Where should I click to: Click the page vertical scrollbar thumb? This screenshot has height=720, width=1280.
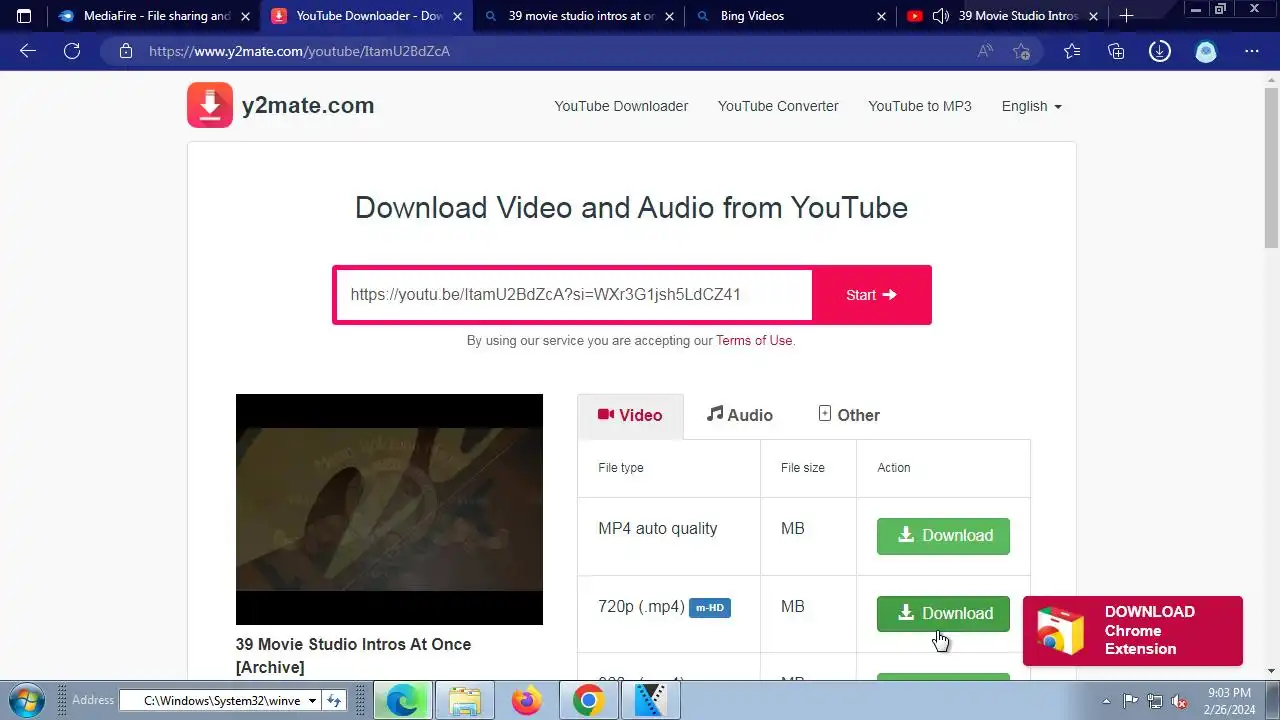1271,168
